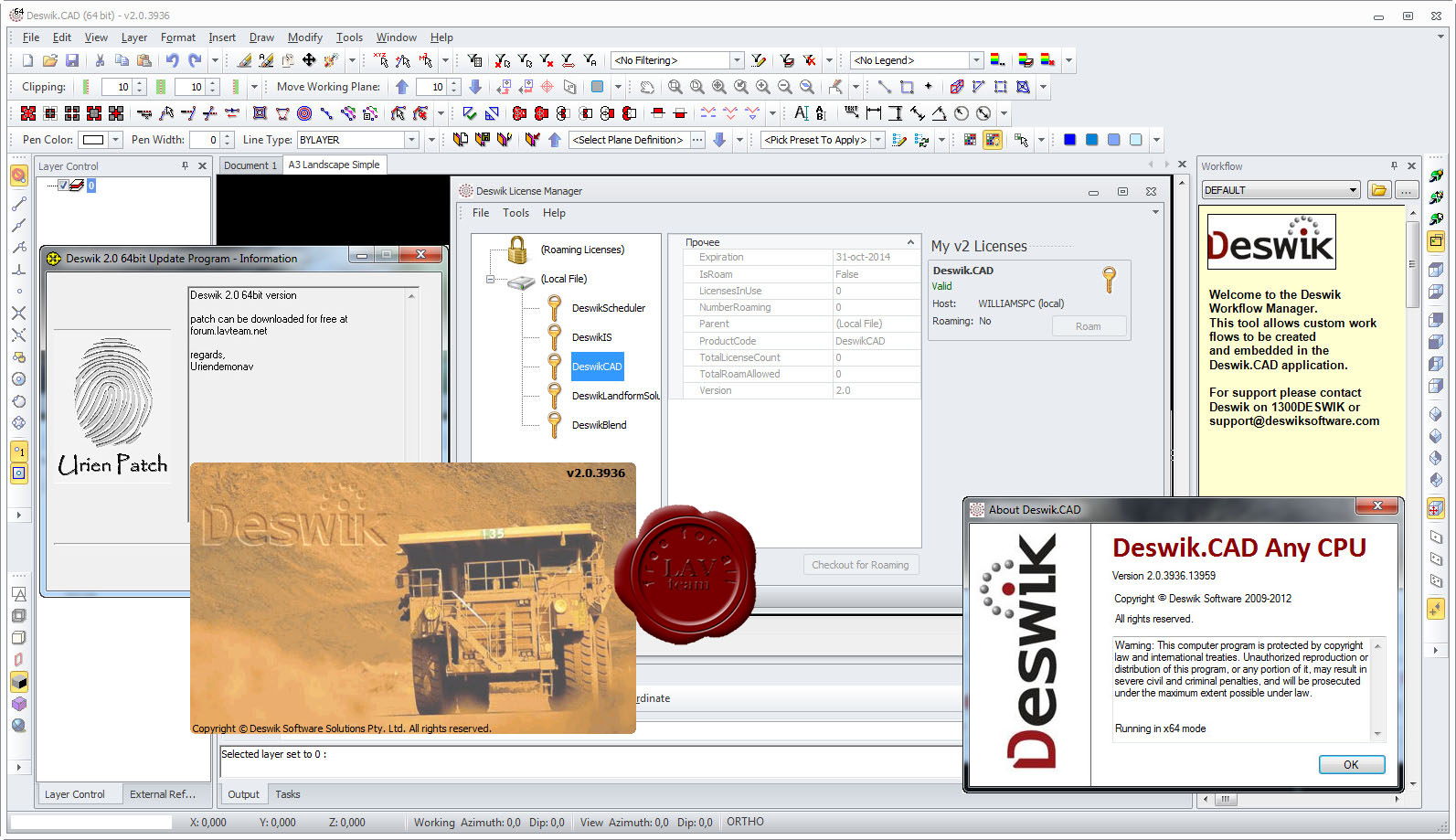Collapse the Local File tree node
The width and height of the screenshot is (1456, 840).
[x=491, y=280]
